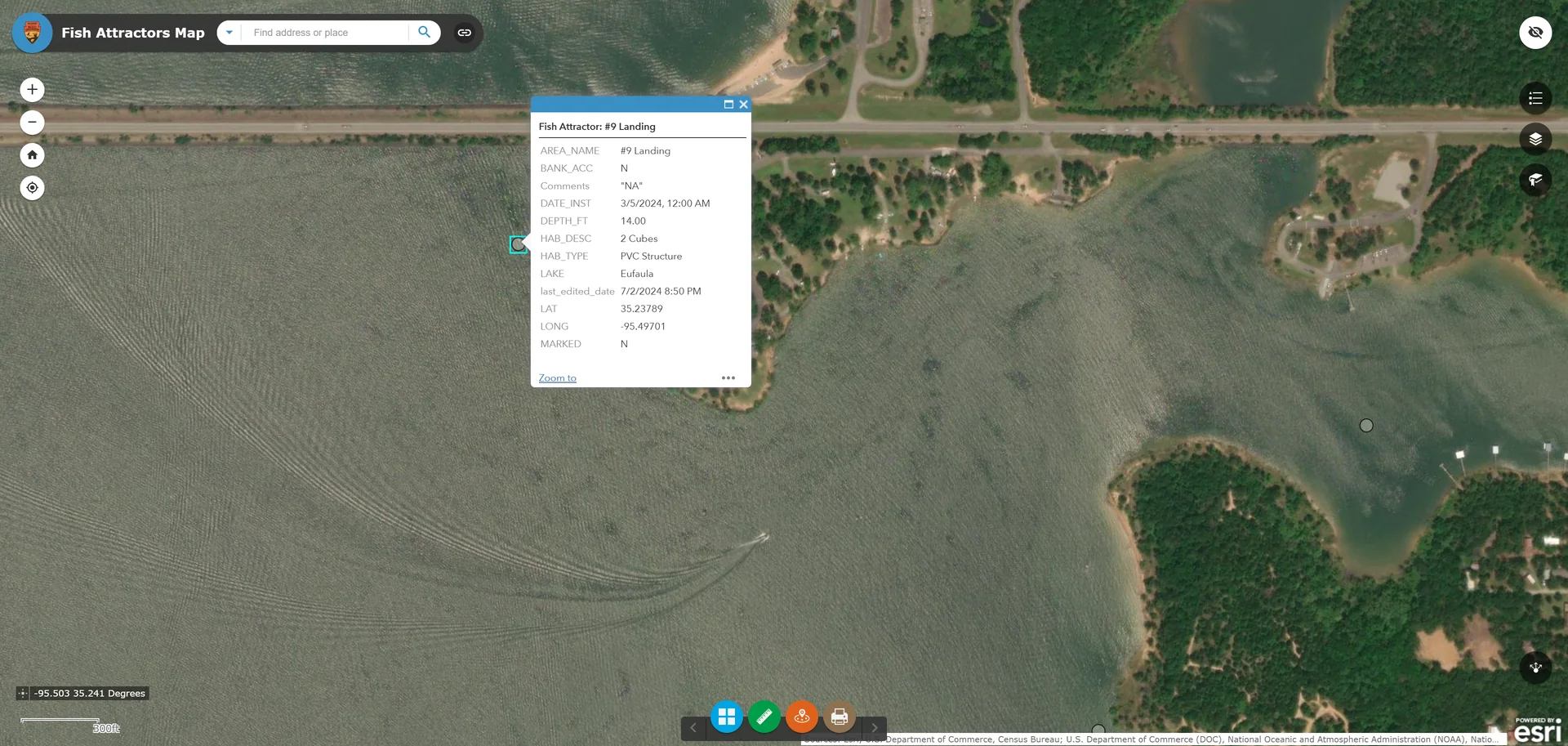Viewport: 1568px width, 746px height.
Task: Click the 'Zoom to' link
Action: (558, 377)
